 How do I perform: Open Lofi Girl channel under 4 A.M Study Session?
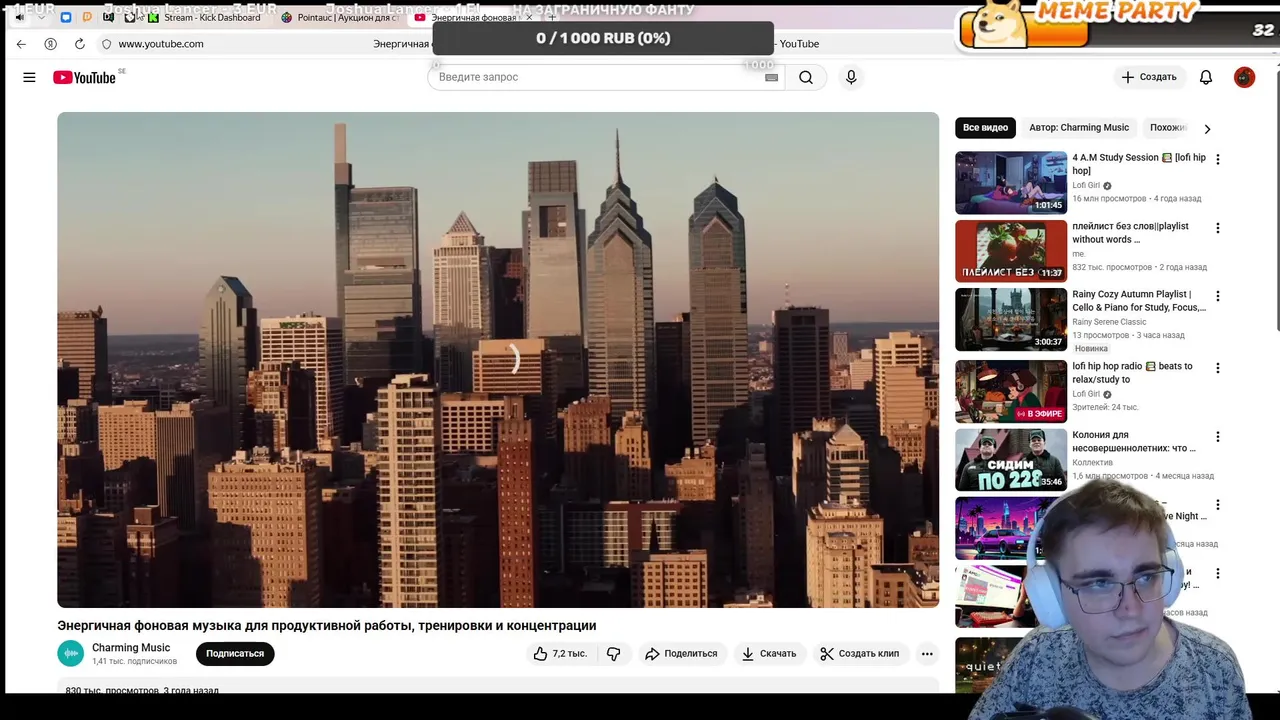1086,185
